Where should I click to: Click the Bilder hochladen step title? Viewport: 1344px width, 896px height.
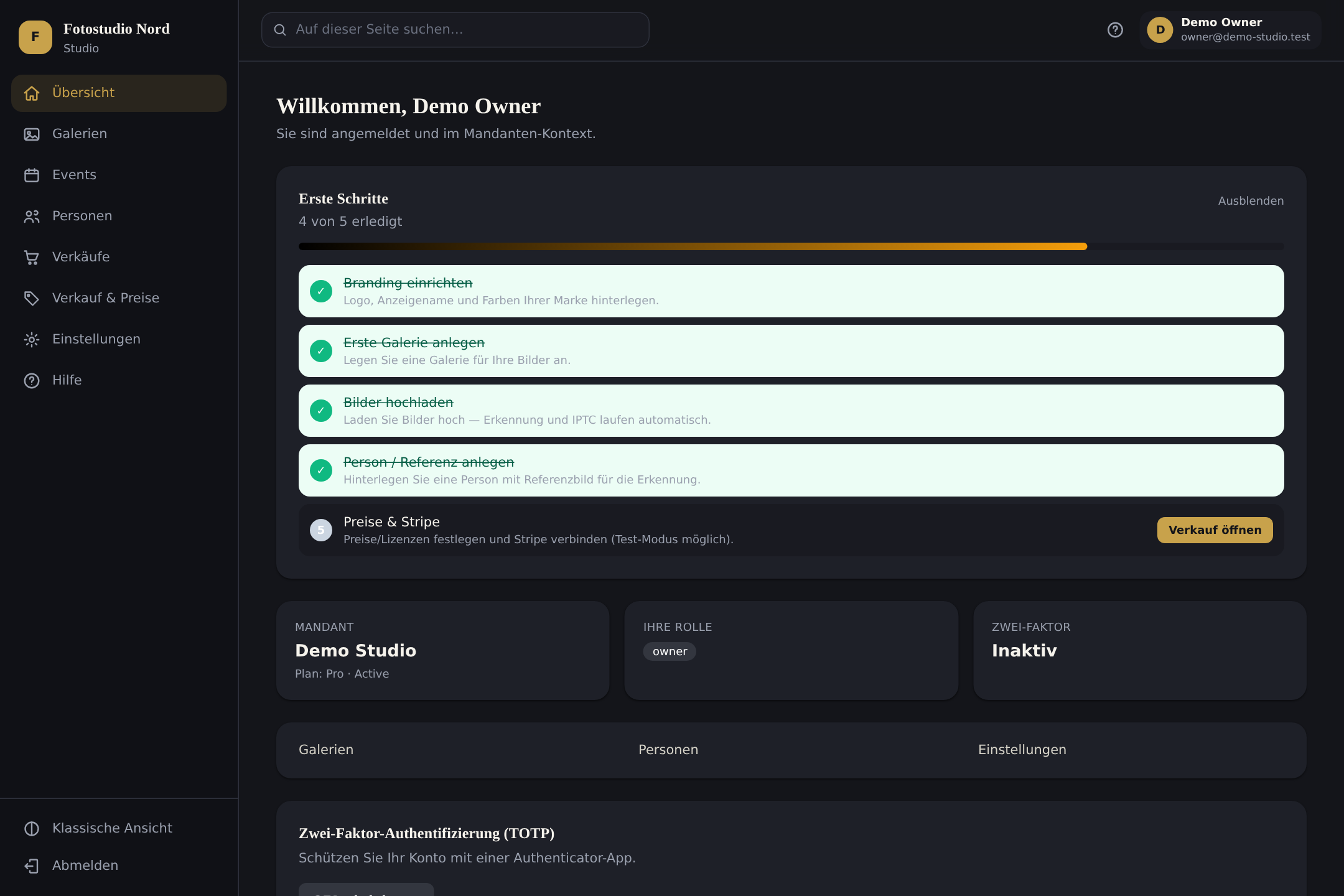tap(398, 403)
